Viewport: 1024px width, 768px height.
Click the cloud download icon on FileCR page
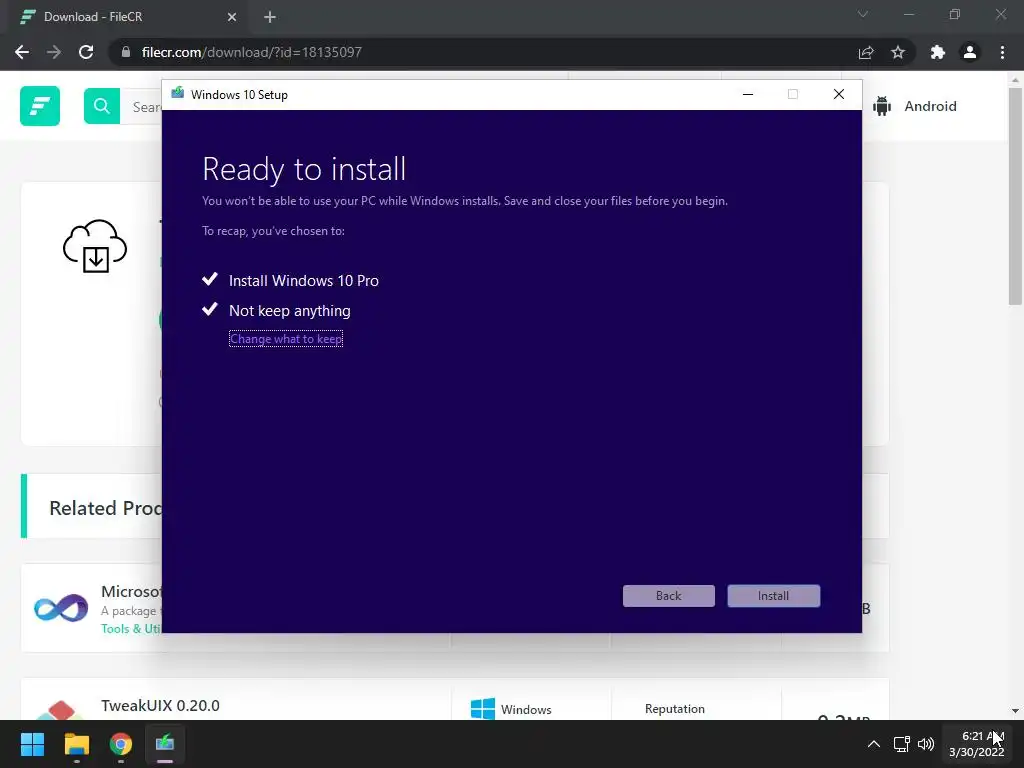pos(95,246)
